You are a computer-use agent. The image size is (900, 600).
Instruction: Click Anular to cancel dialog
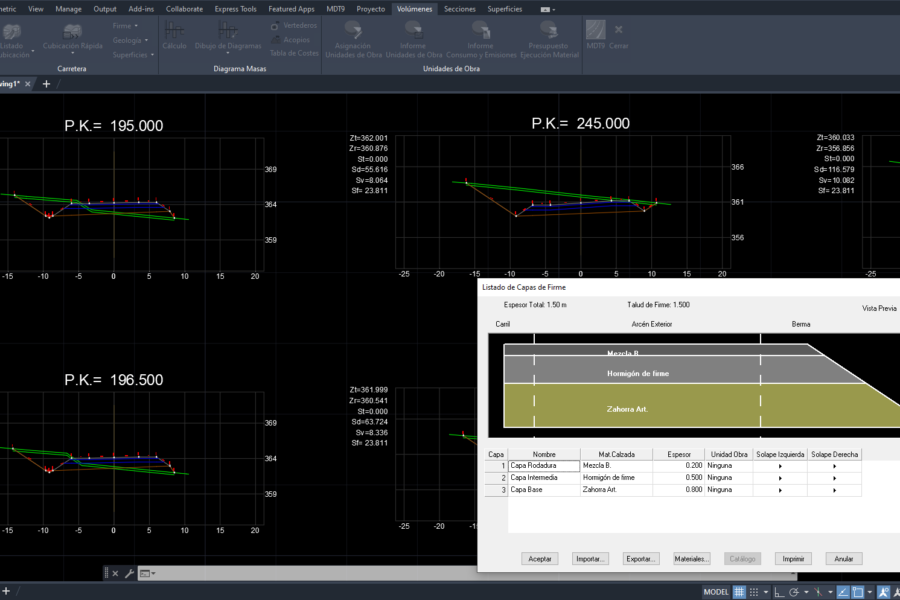click(844, 559)
